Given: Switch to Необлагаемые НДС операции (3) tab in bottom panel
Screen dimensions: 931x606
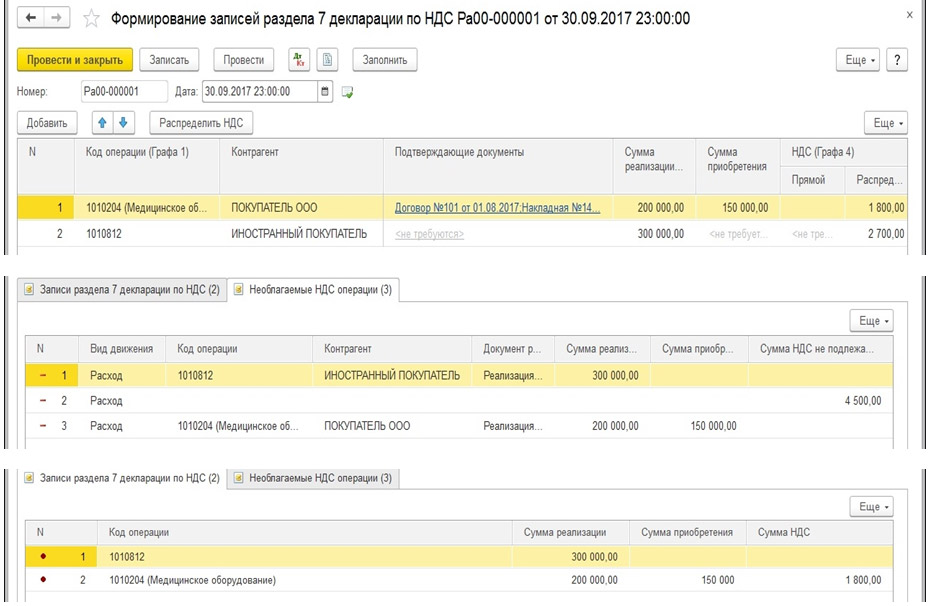Looking at the screenshot, I should (314, 478).
